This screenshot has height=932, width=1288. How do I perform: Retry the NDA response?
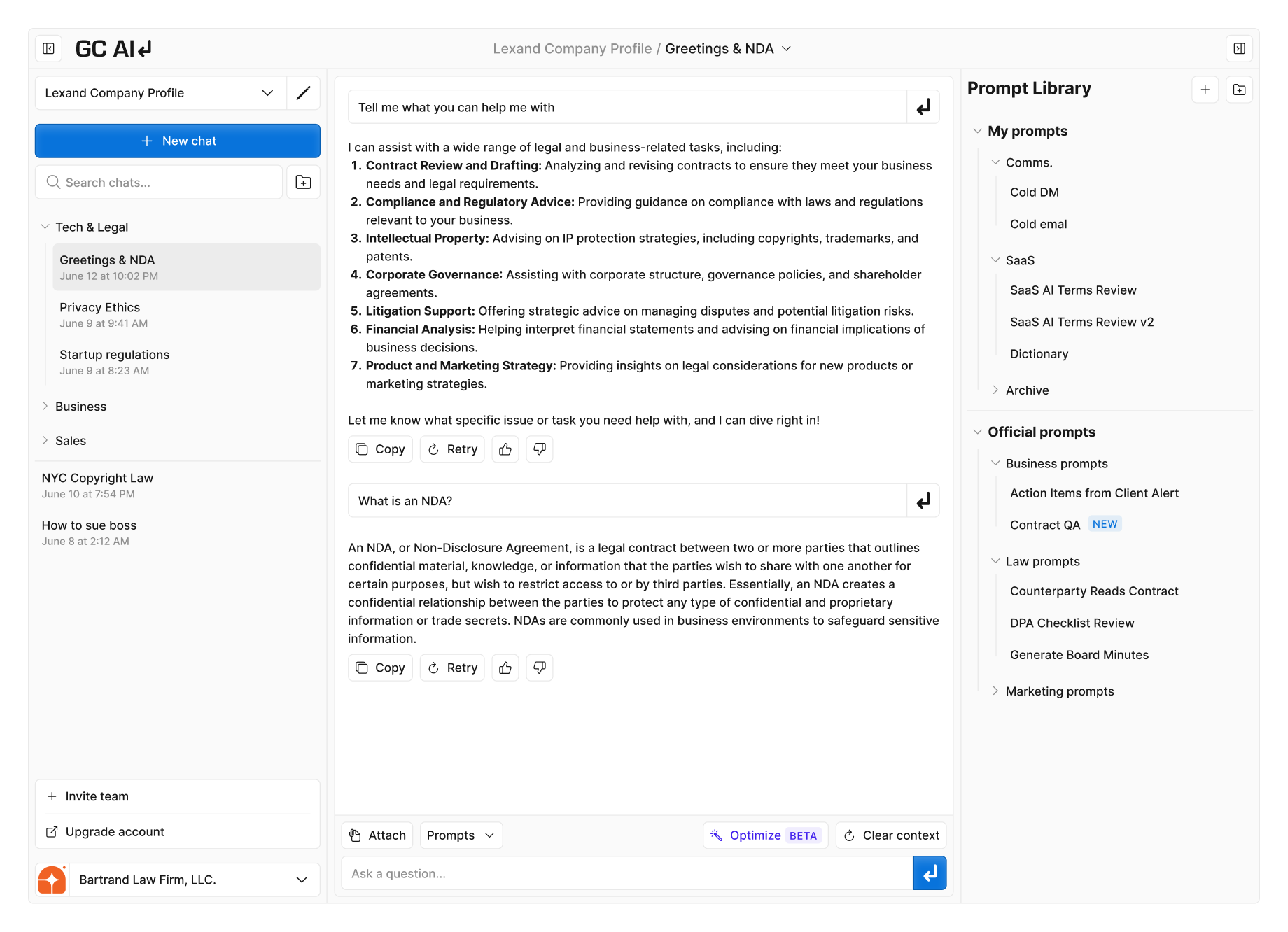click(453, 668)
